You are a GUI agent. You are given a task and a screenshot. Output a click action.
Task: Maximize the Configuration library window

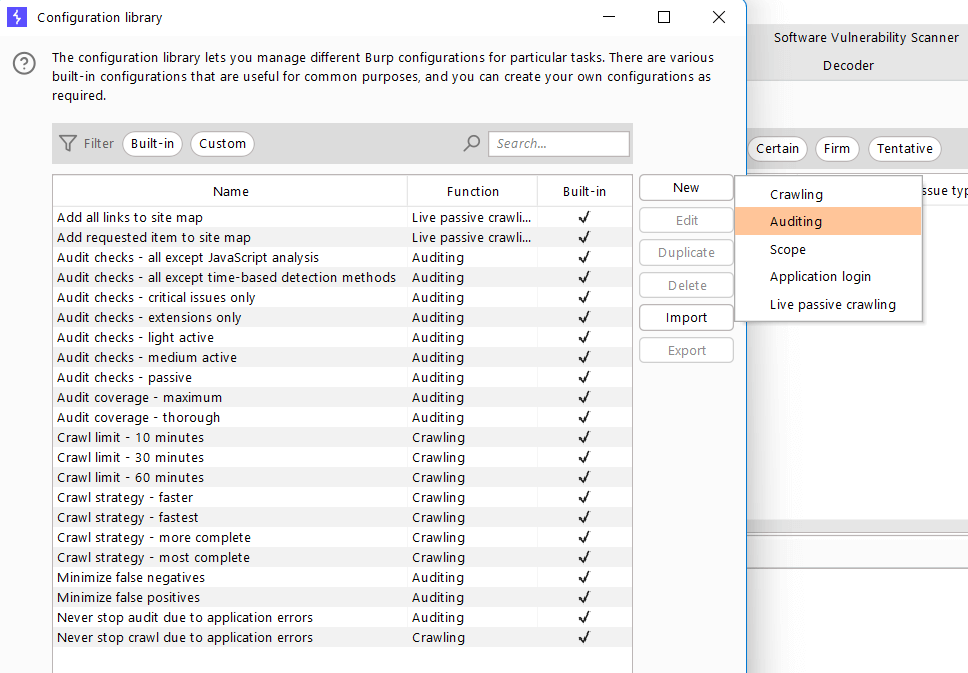(x=664, y=17)
